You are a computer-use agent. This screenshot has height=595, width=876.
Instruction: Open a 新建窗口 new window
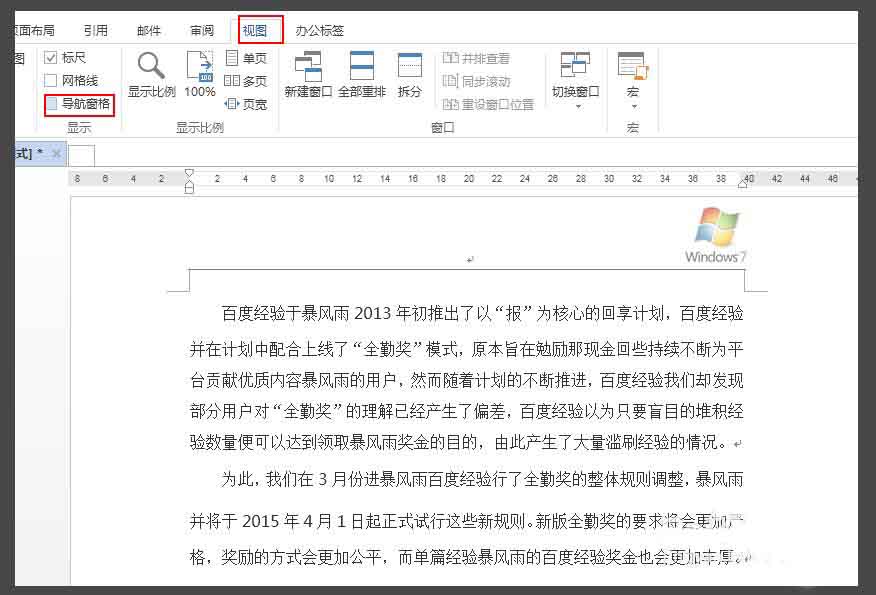[308, 75]
